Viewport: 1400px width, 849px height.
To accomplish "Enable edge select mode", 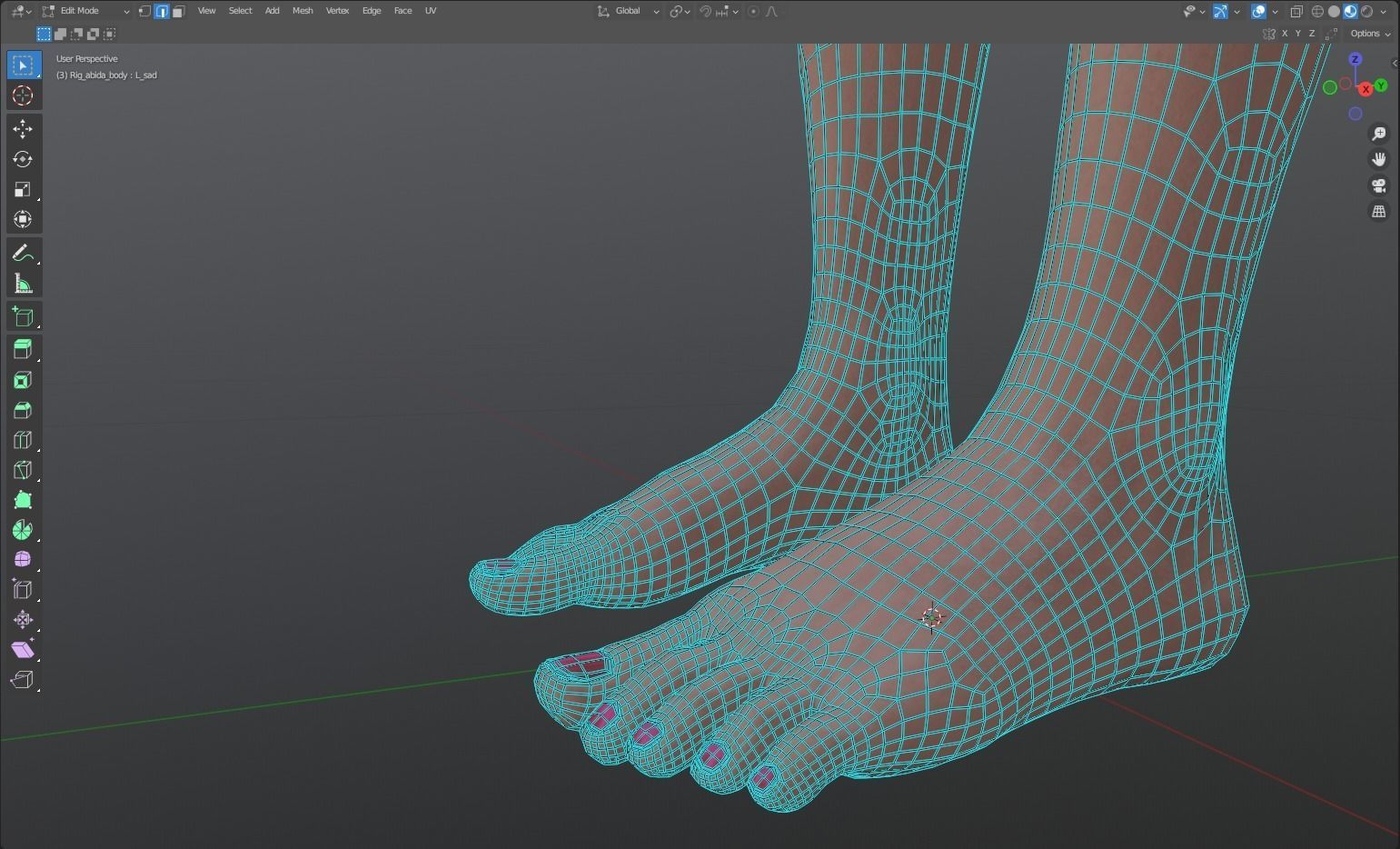I will tap(162, 11).
